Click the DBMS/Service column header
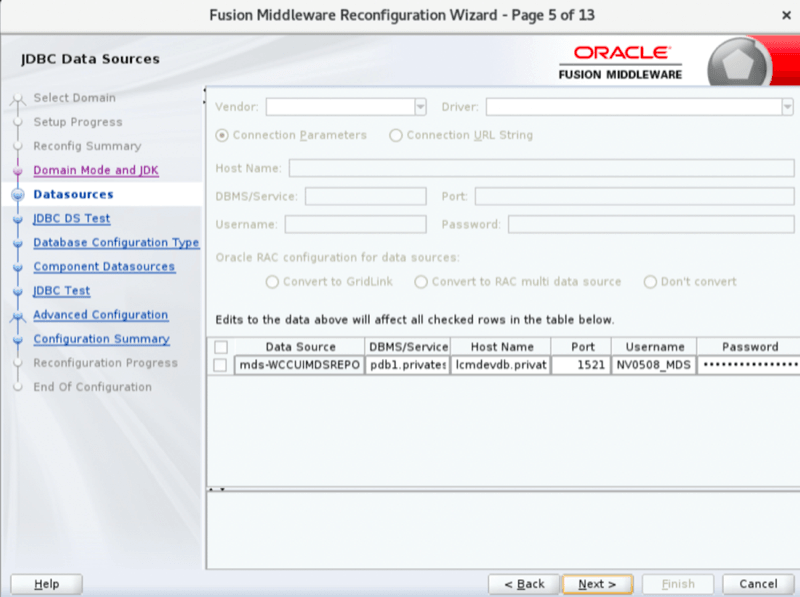 (x=408, y=347)
